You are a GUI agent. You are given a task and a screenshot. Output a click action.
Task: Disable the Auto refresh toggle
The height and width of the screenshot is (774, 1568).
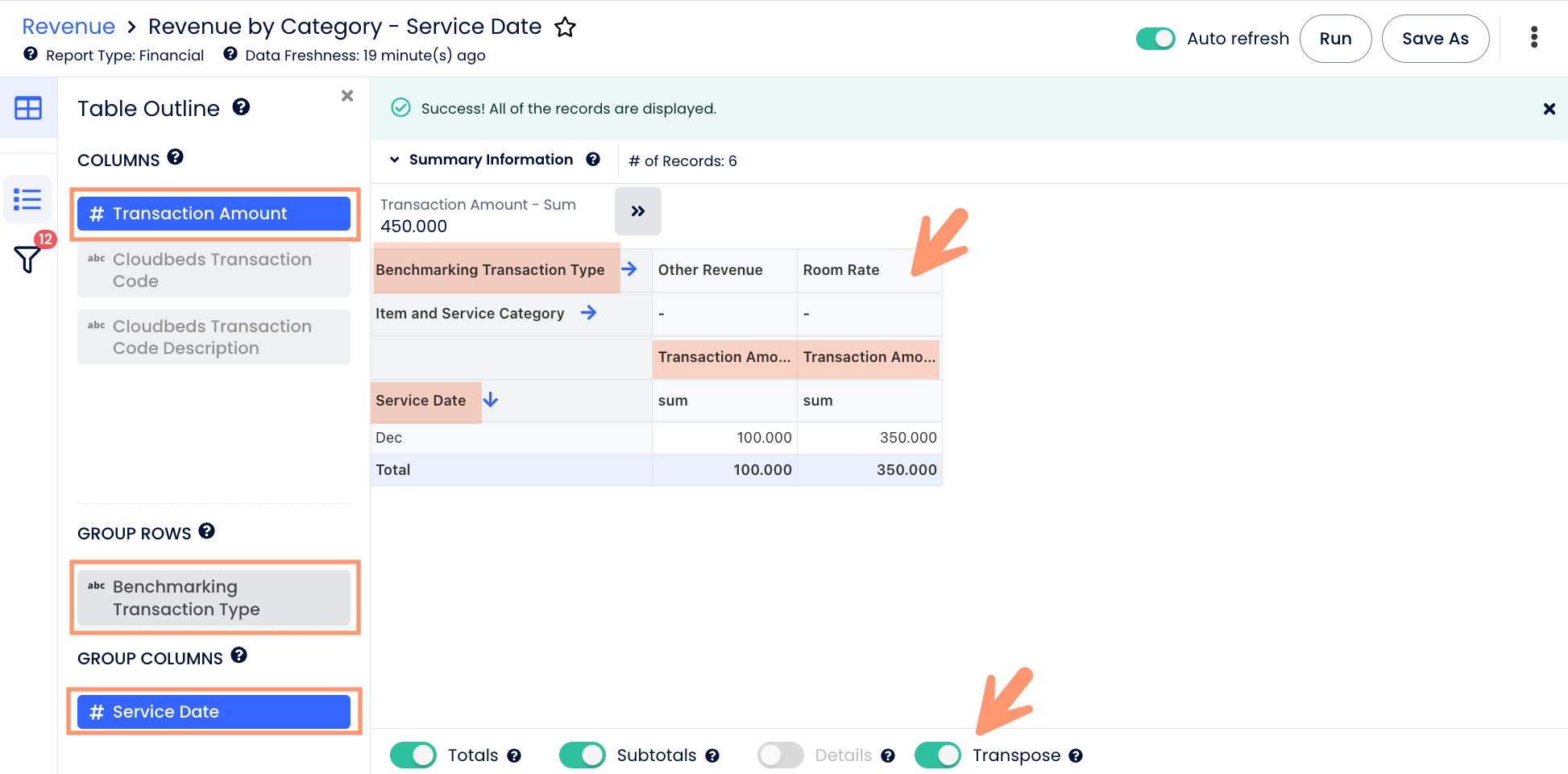coord(1155,39)
